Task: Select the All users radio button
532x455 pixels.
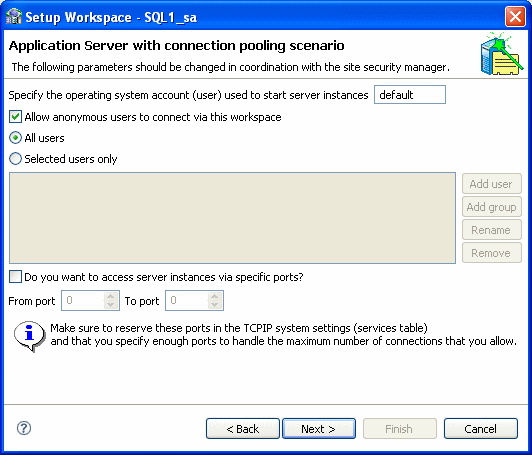Action: 15,138
